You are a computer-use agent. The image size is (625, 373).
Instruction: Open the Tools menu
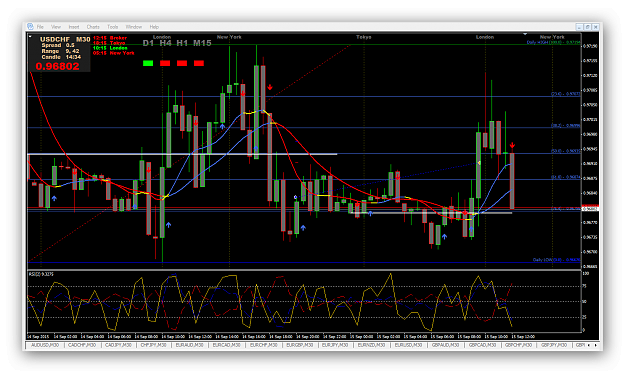click(x=112, y=27)
